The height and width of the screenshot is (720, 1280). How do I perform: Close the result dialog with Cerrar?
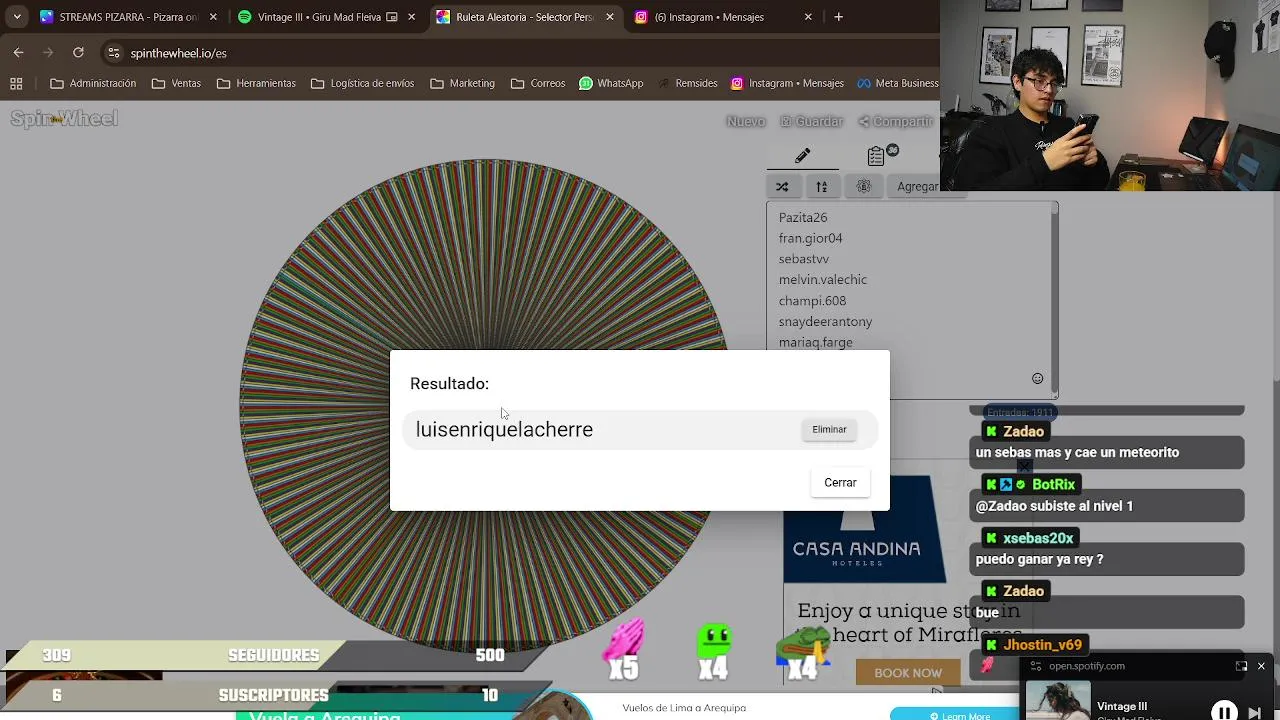point(840,482)
